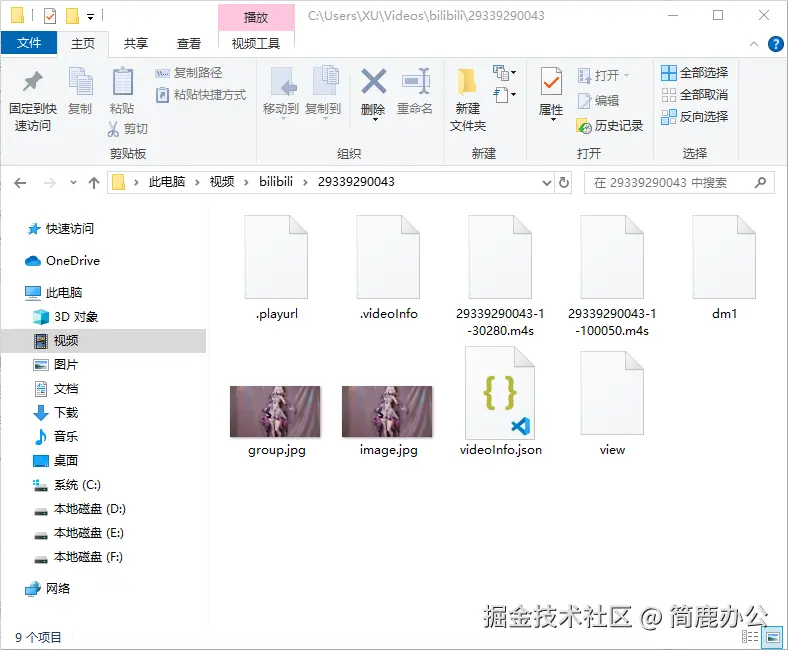Click the properties quick access toolbar icon
The height and width of the screenshot is (650, 788).
[50, 16]
